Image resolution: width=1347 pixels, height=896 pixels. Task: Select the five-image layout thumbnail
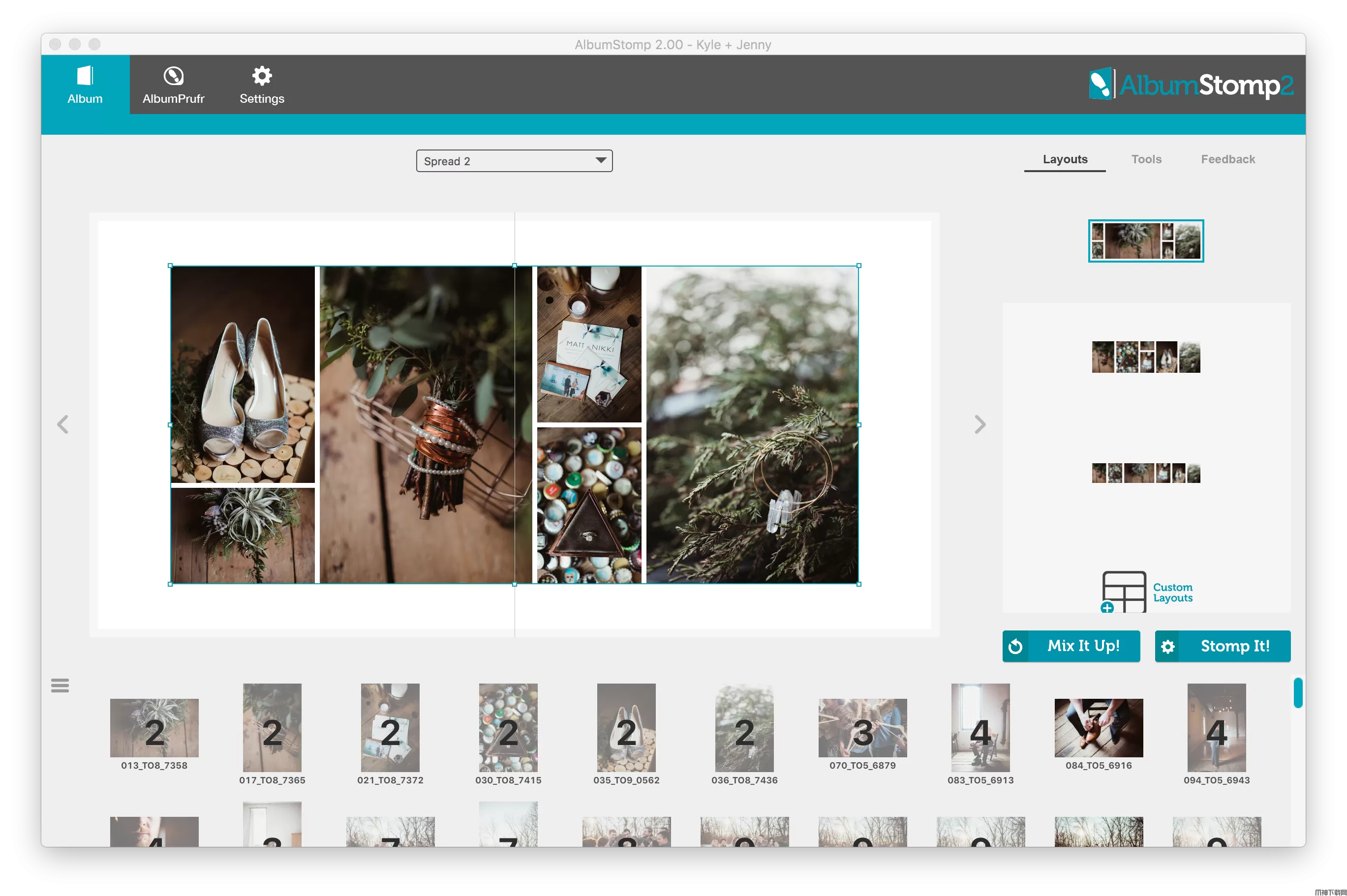1145,357
